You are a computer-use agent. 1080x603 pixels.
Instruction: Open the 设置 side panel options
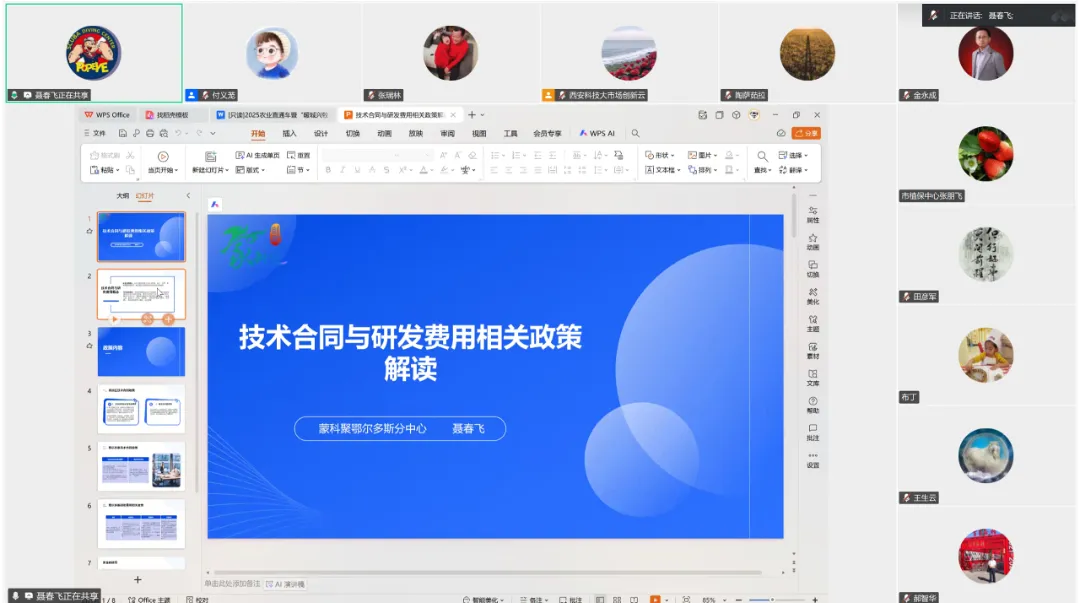[813, 460]
